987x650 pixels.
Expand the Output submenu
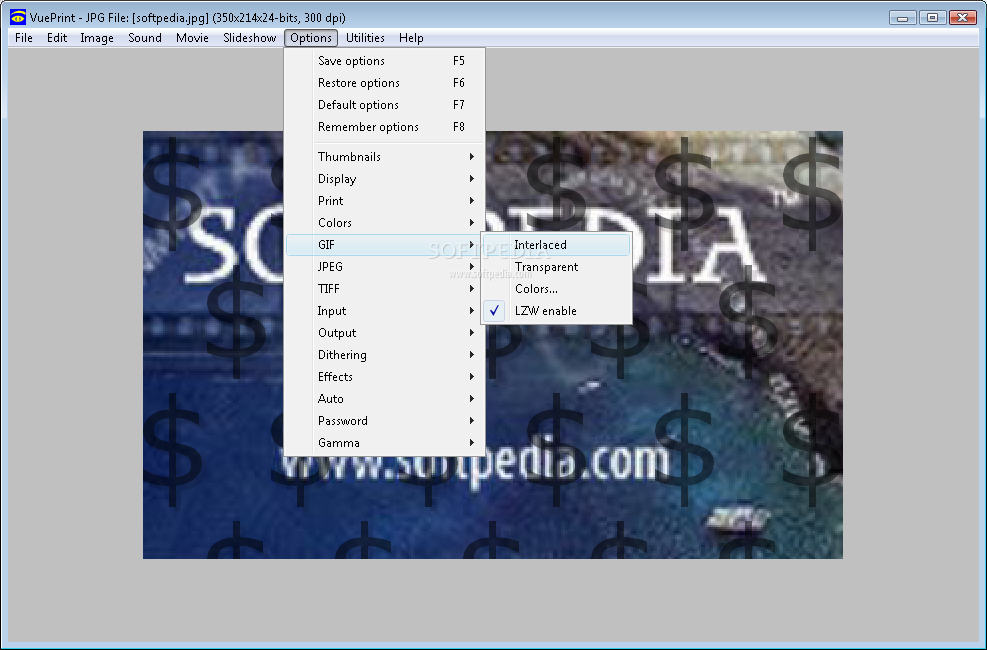pos(385,333)
